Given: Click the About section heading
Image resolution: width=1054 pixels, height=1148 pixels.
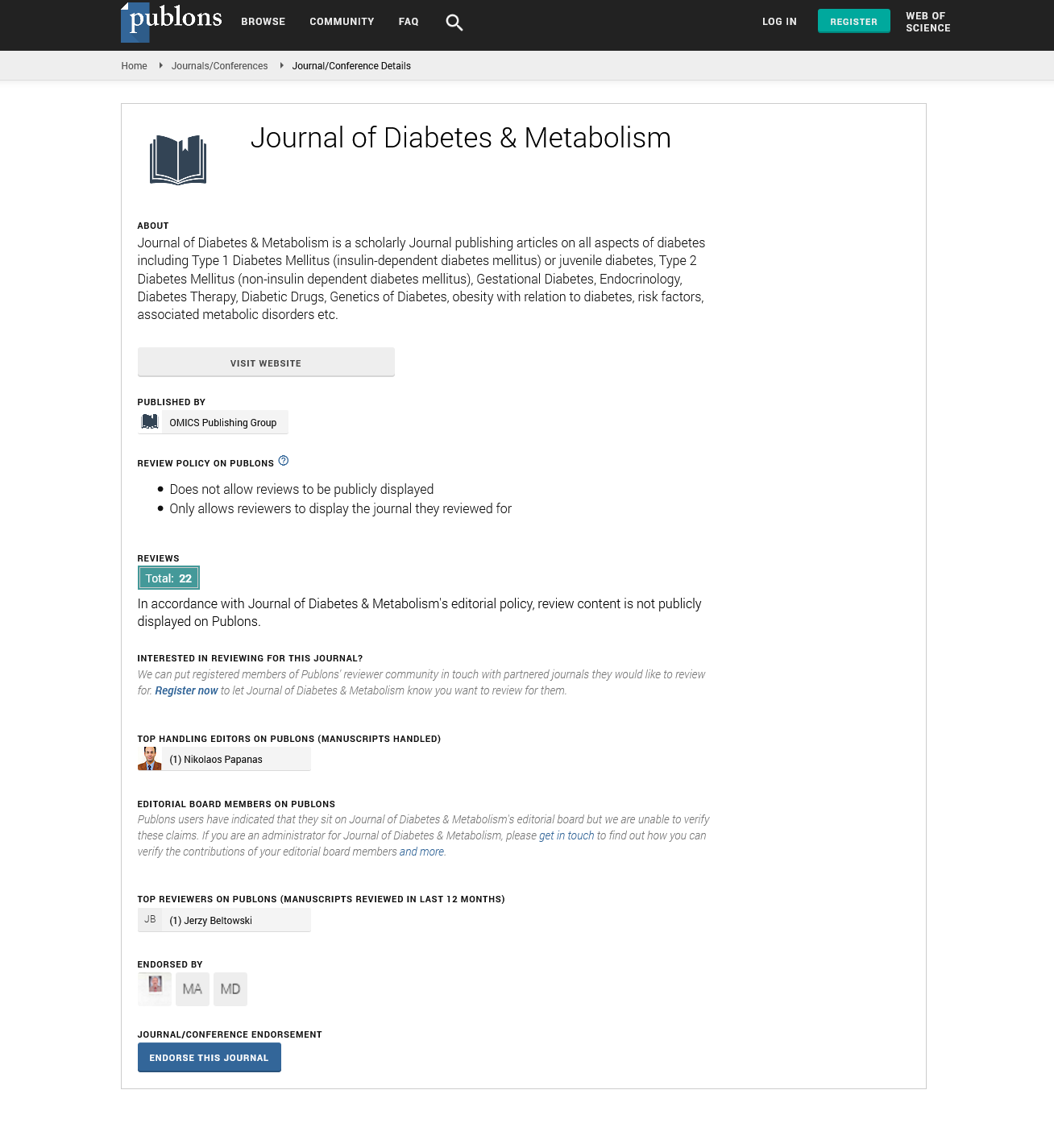Looking at the screenshot, I should (153, 226).
